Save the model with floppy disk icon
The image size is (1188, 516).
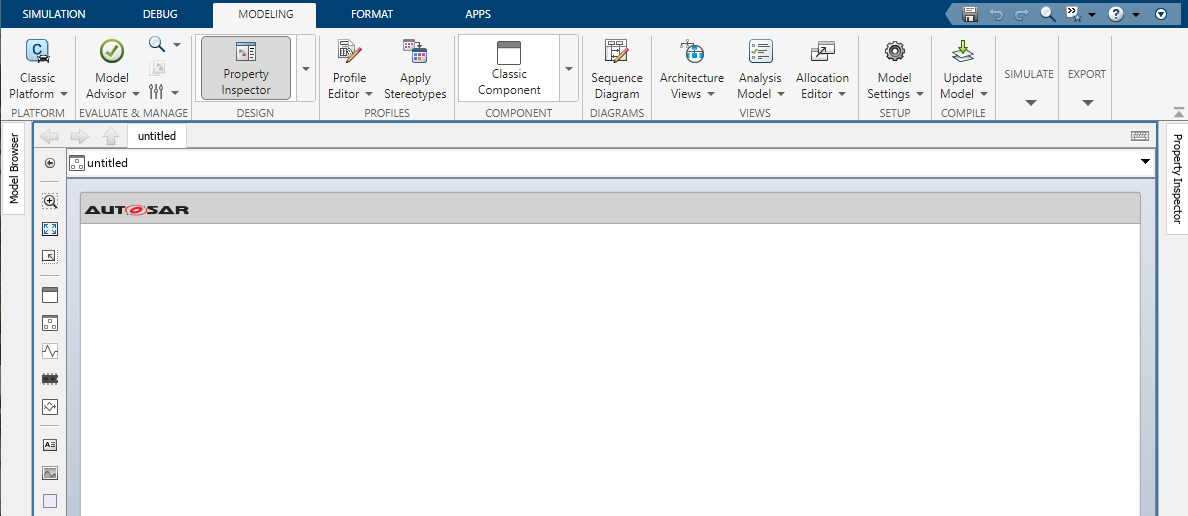click(969, 14)
